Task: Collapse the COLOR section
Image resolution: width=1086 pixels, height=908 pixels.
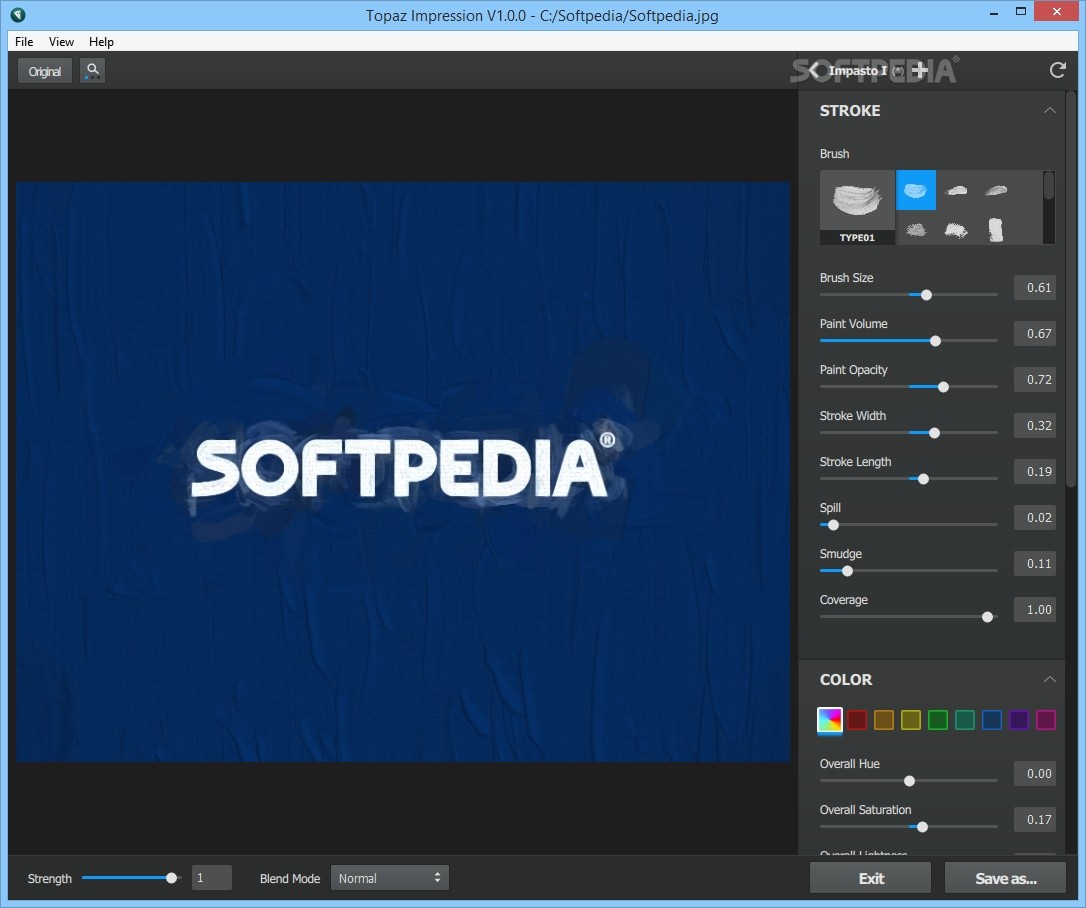Action: [1049, 679]
